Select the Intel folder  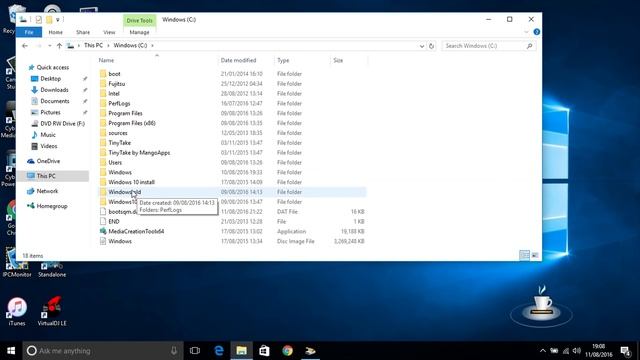point(114,93)
